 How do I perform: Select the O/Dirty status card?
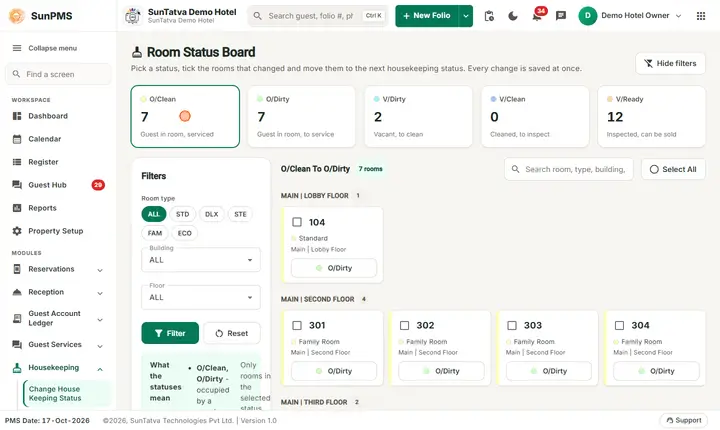pyautogui.click(x=302, y=116)
